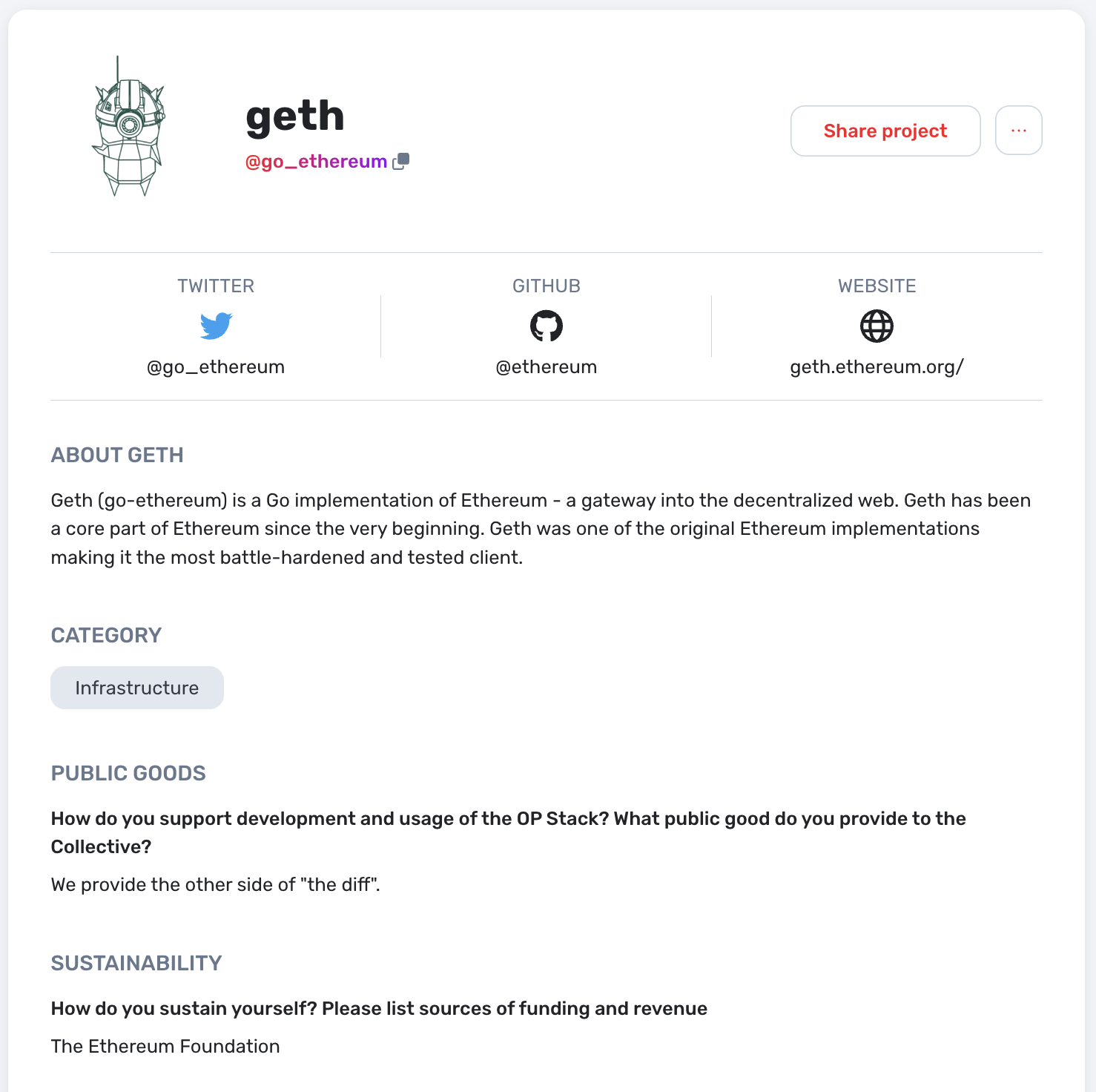
Task: Click the WEBSITE column label
Action: coord(877,286)
